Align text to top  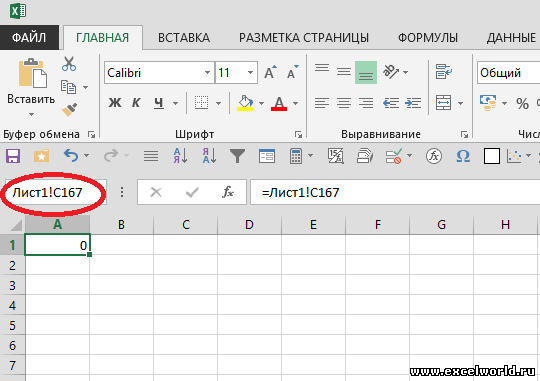point(322,68)
